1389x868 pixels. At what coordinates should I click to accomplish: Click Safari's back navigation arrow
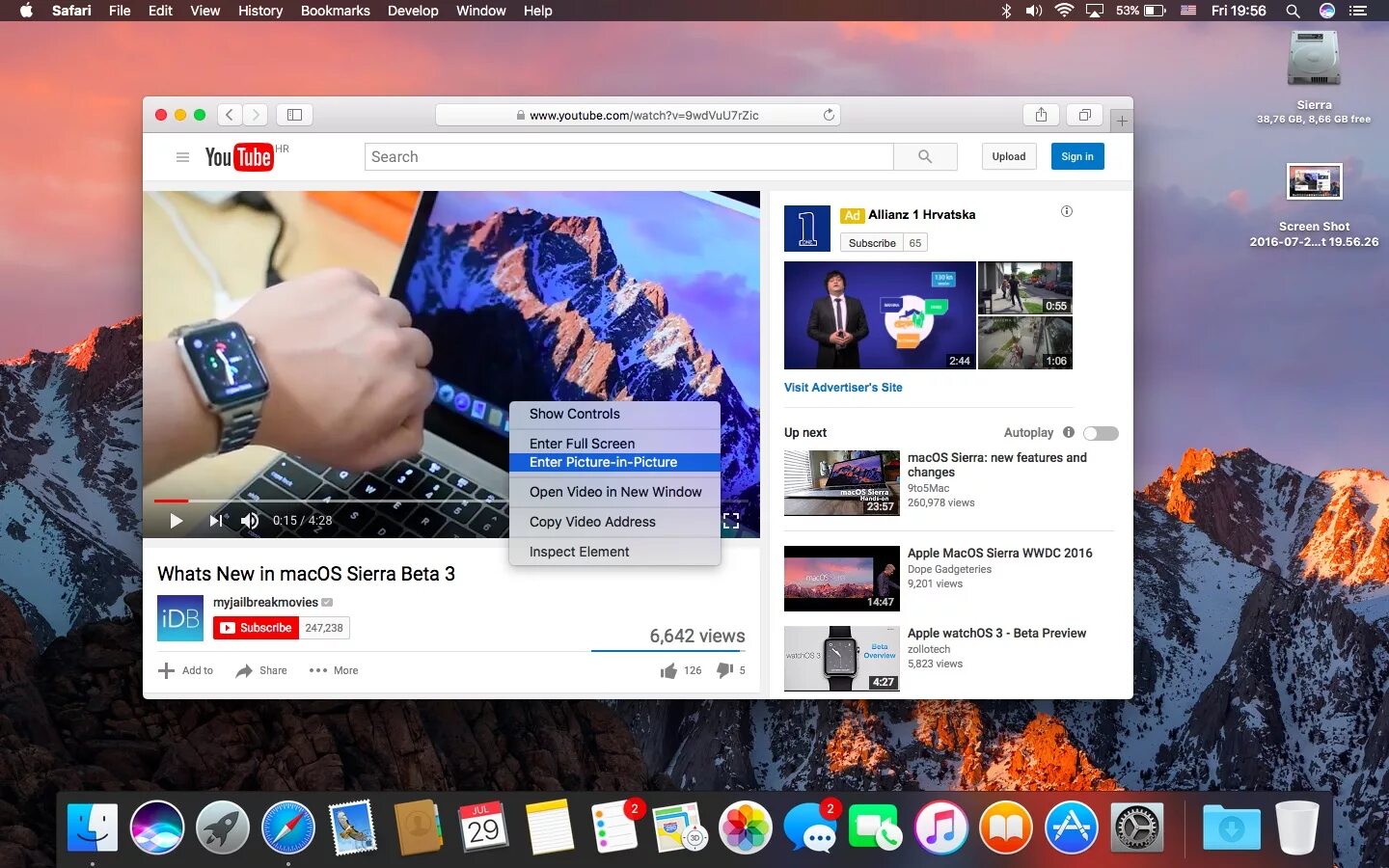230,115
